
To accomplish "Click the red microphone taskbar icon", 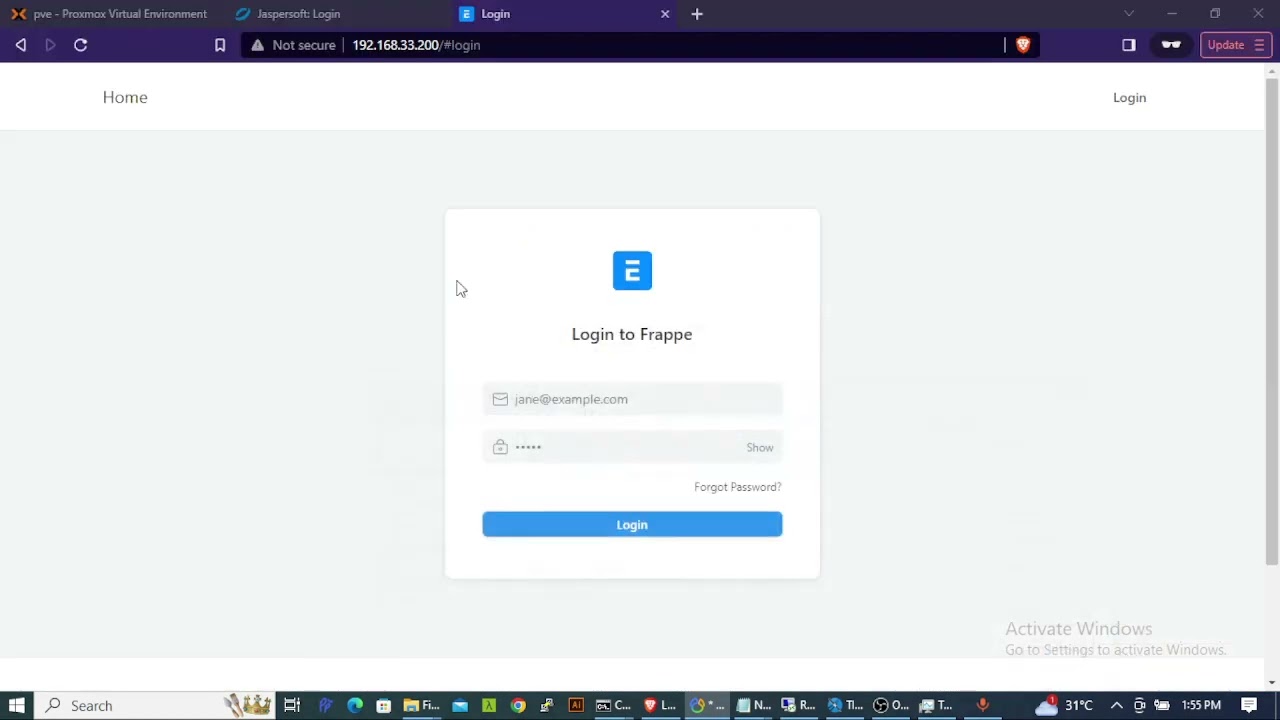I will point(983,706).
